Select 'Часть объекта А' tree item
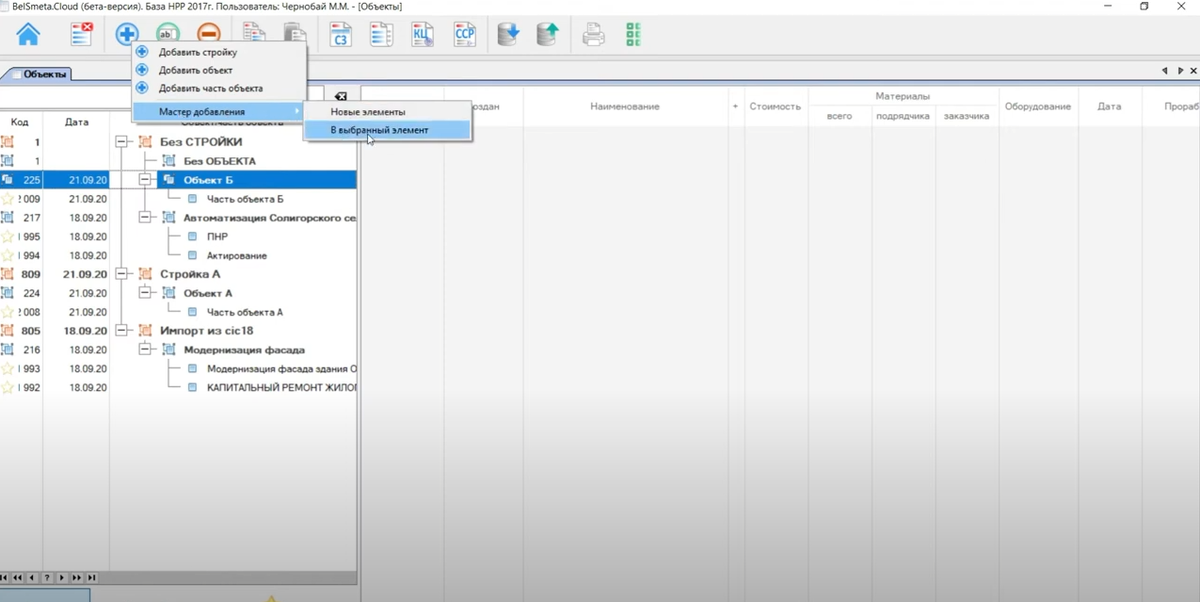Screen dimensions: 1200x602 (245, 312)
